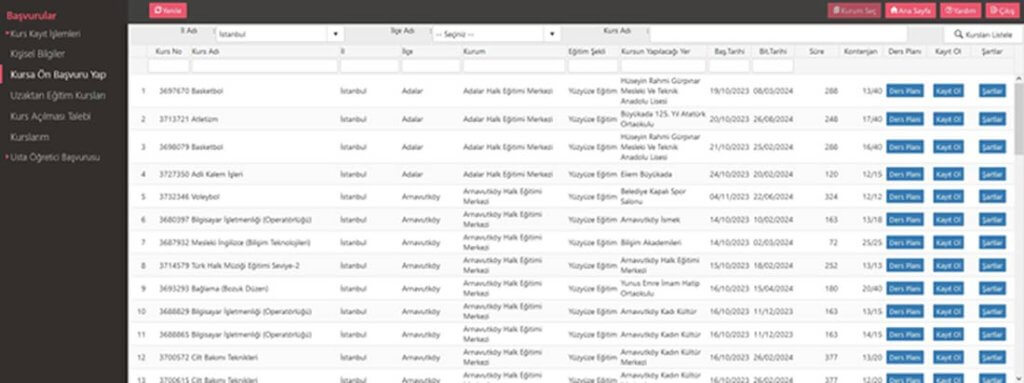
Task: Sort by Kurs No column header
Action: click(x=168, y=51)
